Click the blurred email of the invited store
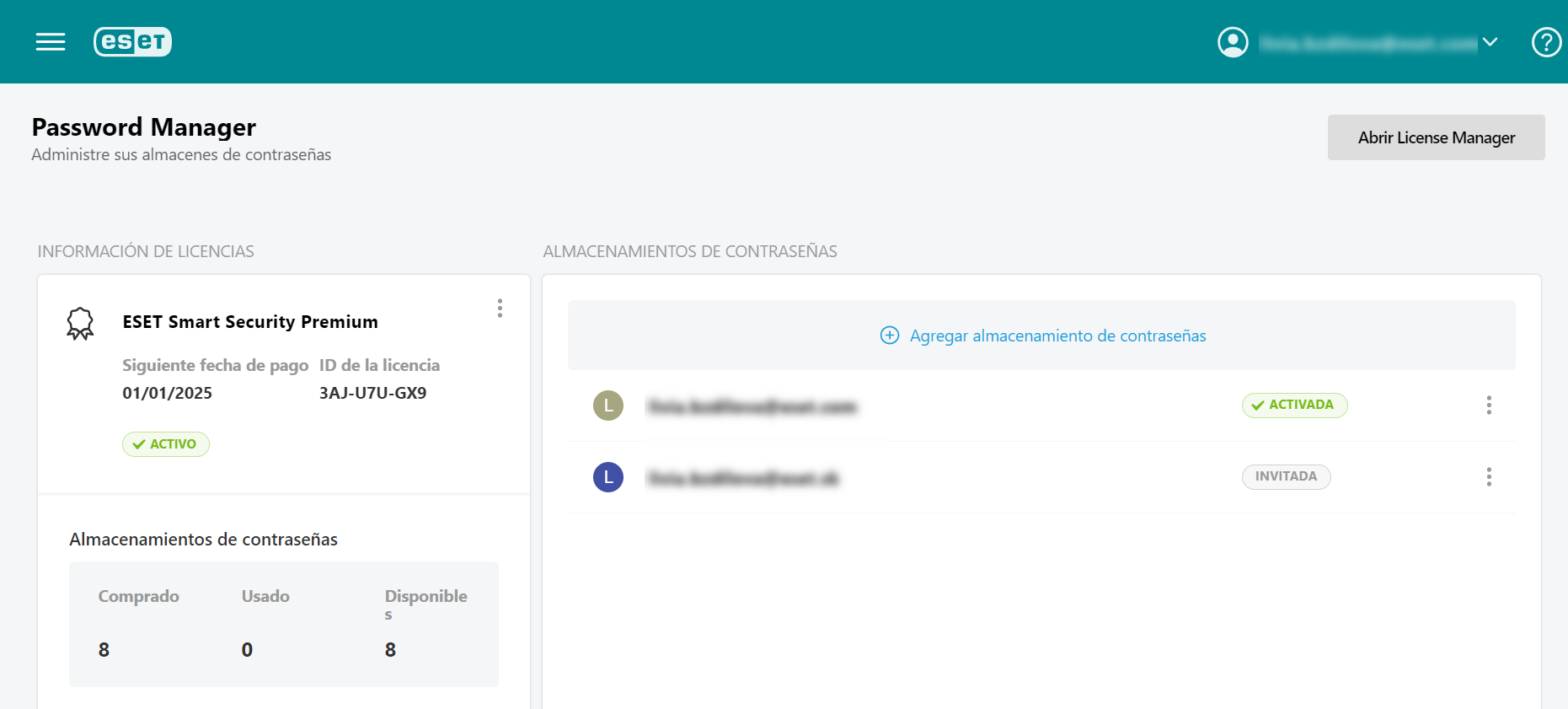Image resolution: width=1568 pixels, height=709 pixels. 743,479
